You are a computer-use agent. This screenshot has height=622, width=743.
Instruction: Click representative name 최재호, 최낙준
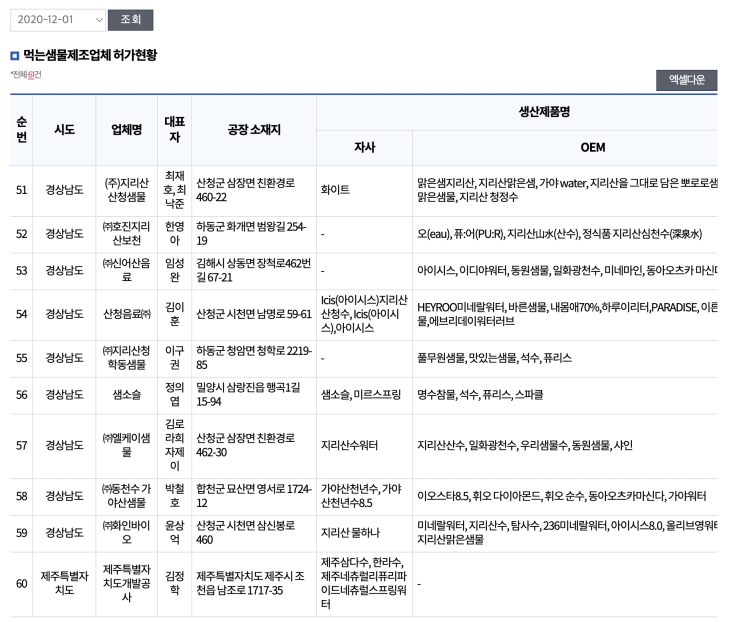click(174, 190)
